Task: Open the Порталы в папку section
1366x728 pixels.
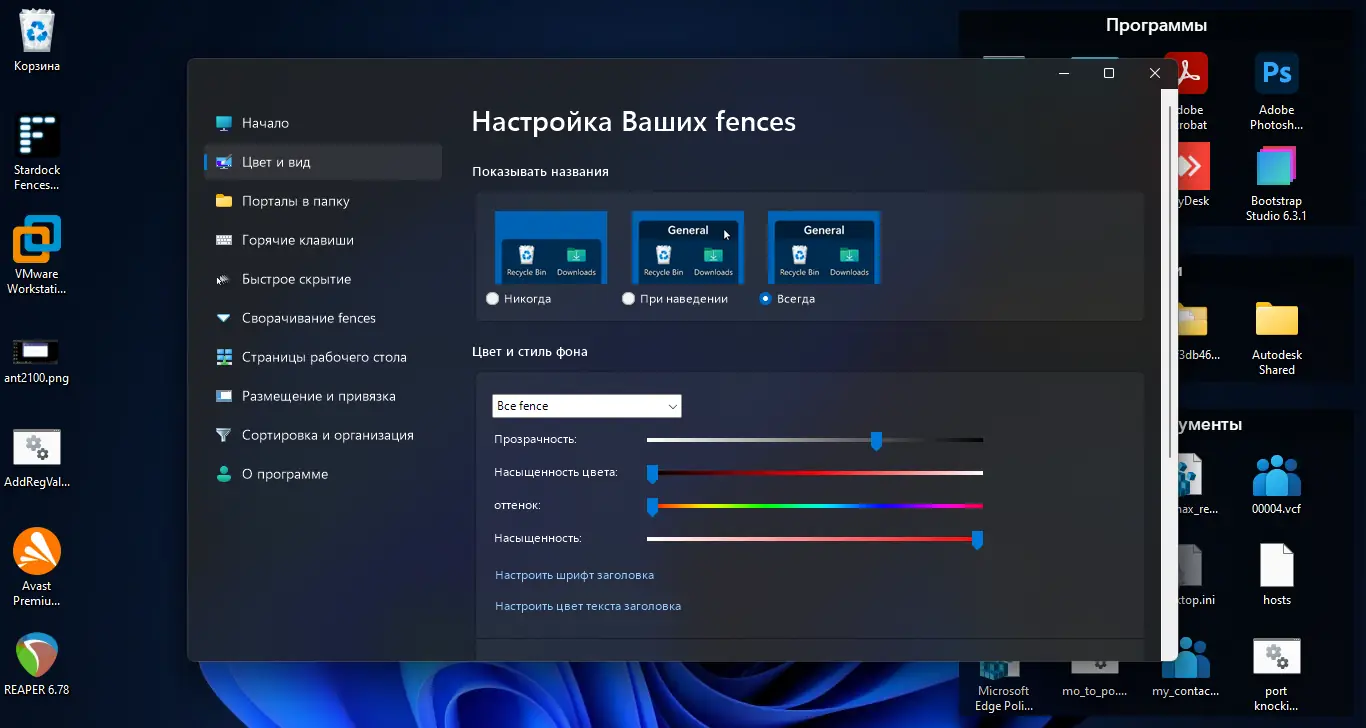Action: pos(323,201)
